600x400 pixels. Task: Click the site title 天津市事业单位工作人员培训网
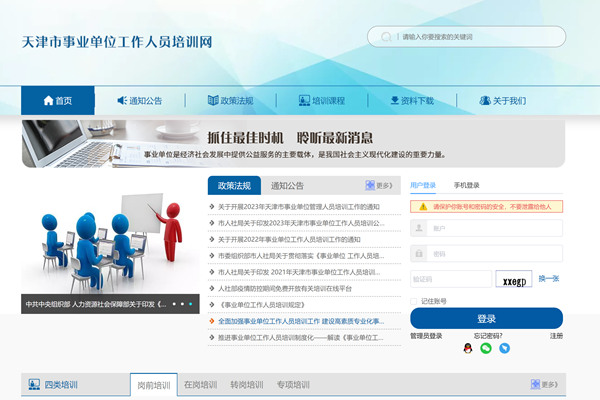(x=117, y=42)
